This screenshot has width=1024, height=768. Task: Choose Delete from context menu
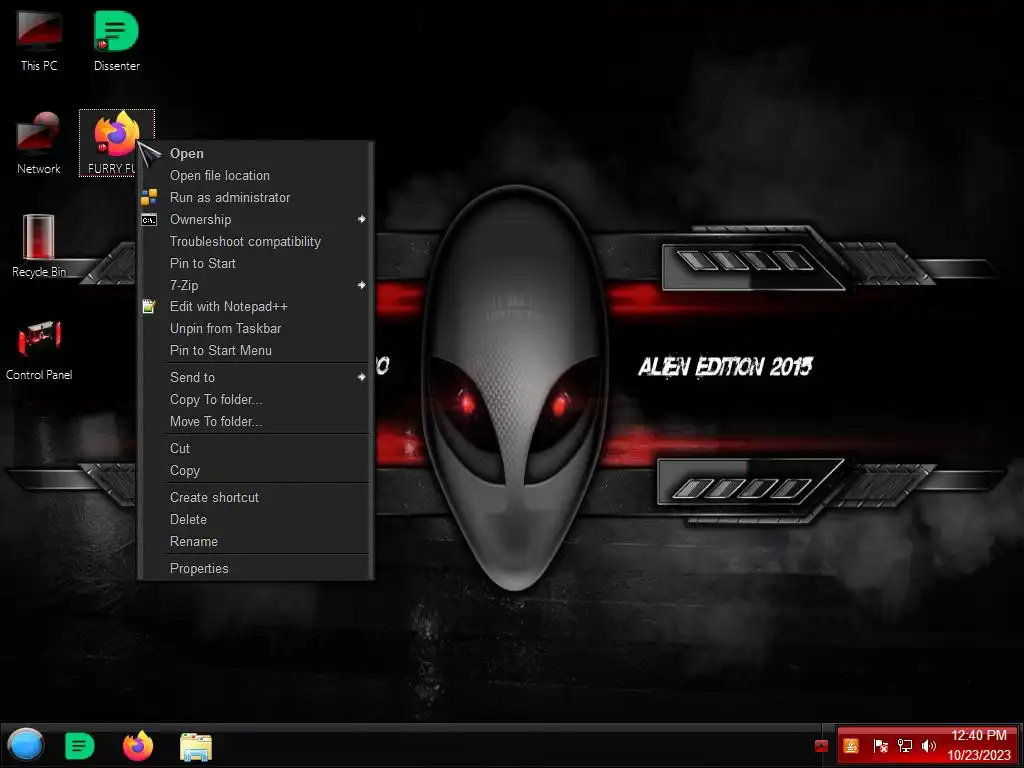[256, 520]
